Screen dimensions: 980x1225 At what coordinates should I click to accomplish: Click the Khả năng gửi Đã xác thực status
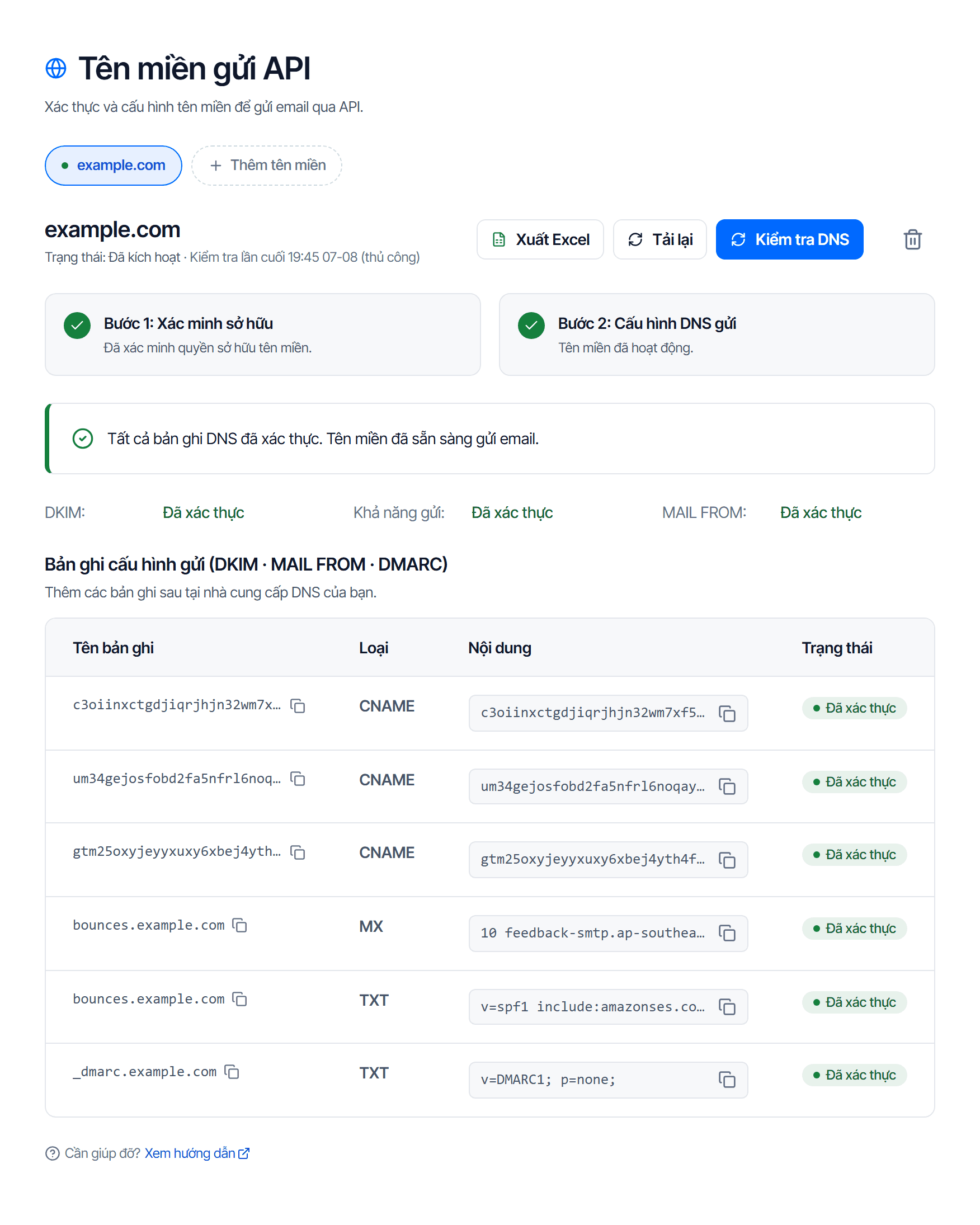coord(512,512)
